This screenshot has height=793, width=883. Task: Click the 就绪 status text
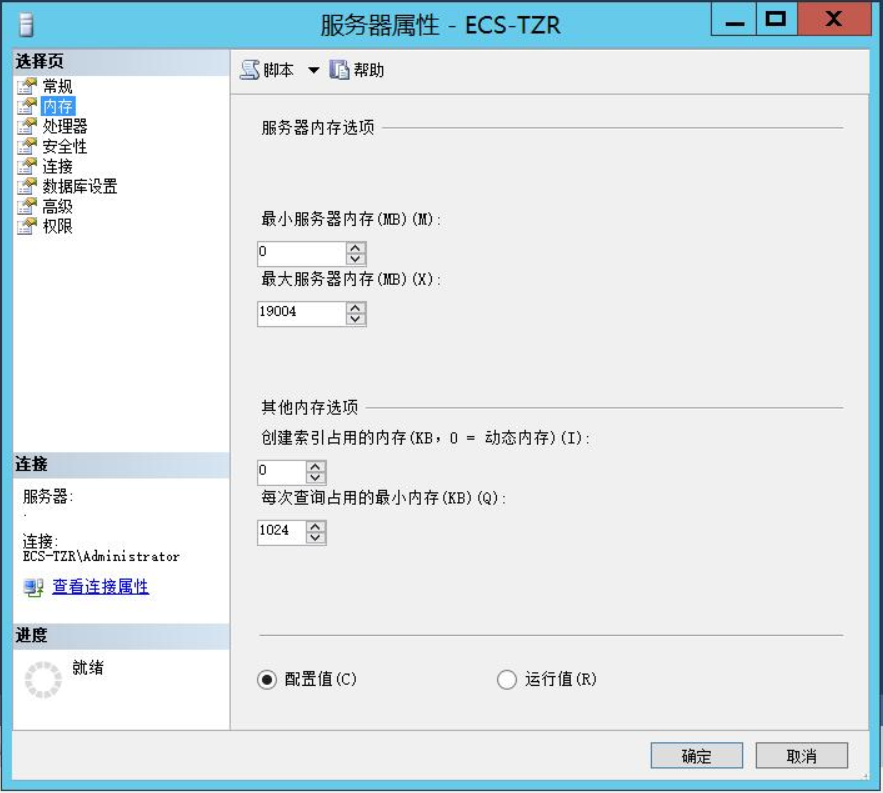[x=88, y=668]
